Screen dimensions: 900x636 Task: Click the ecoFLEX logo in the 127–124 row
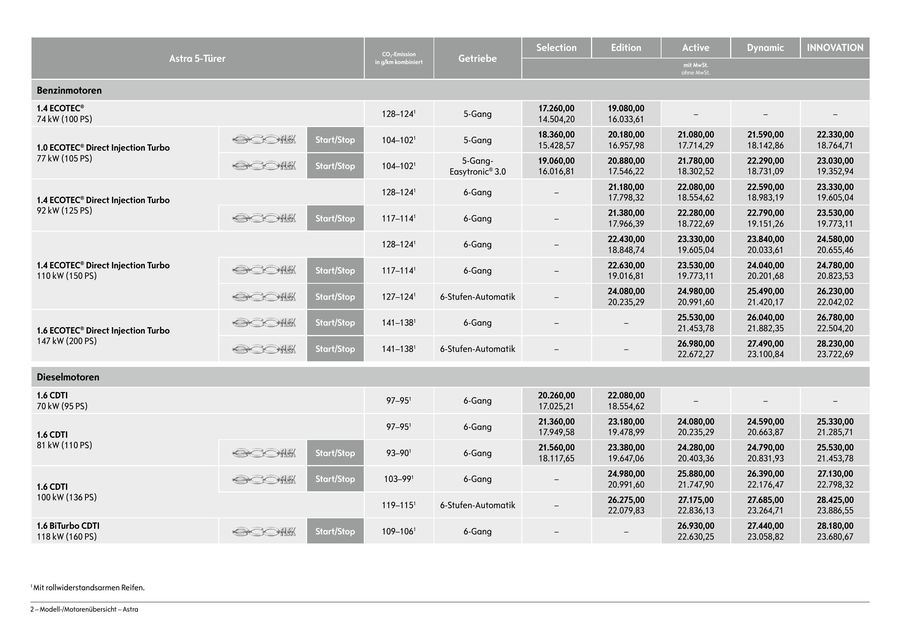tap(263, 297)
